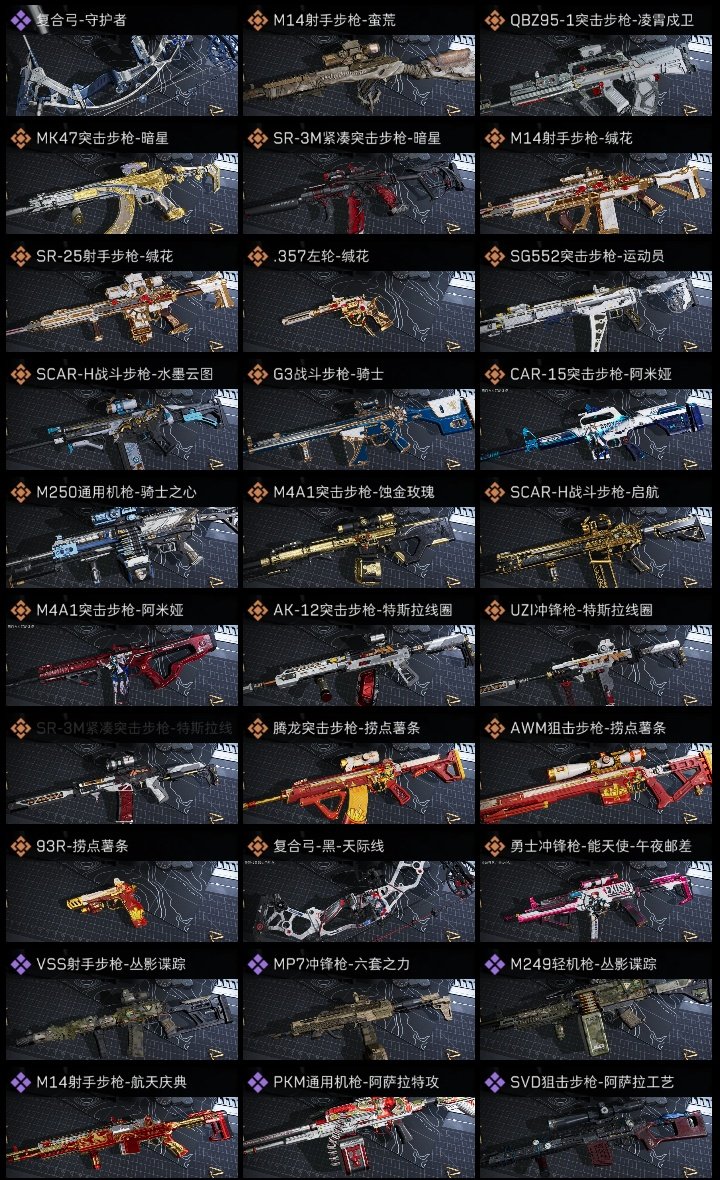Viewport: 720px width, 1180px height.
Task: Click the rarity icon beside SR-3M紧凑突击步枪-暗星
Action: coord(258,138)
